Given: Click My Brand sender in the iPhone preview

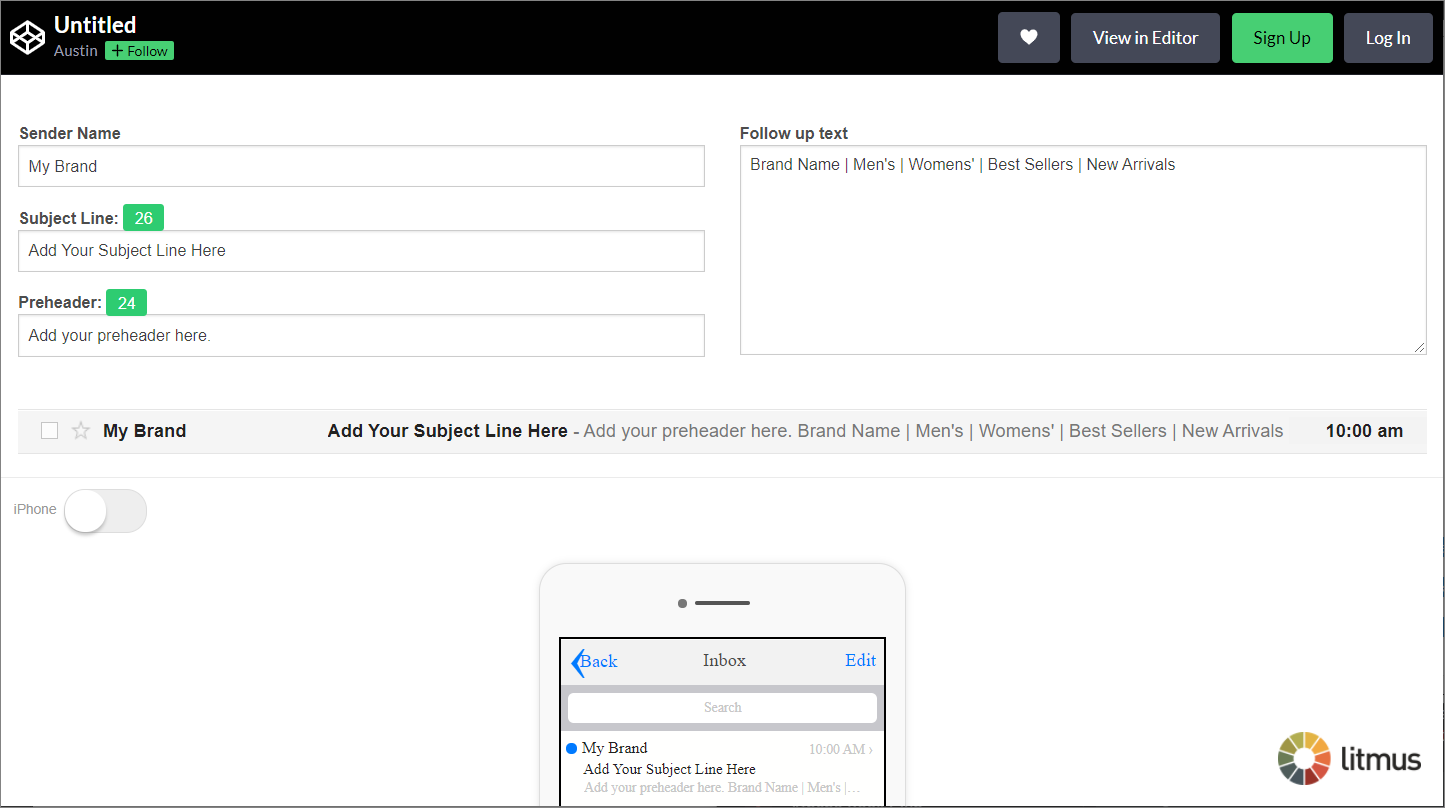Looking at the screenshot, I should (614, 748).
